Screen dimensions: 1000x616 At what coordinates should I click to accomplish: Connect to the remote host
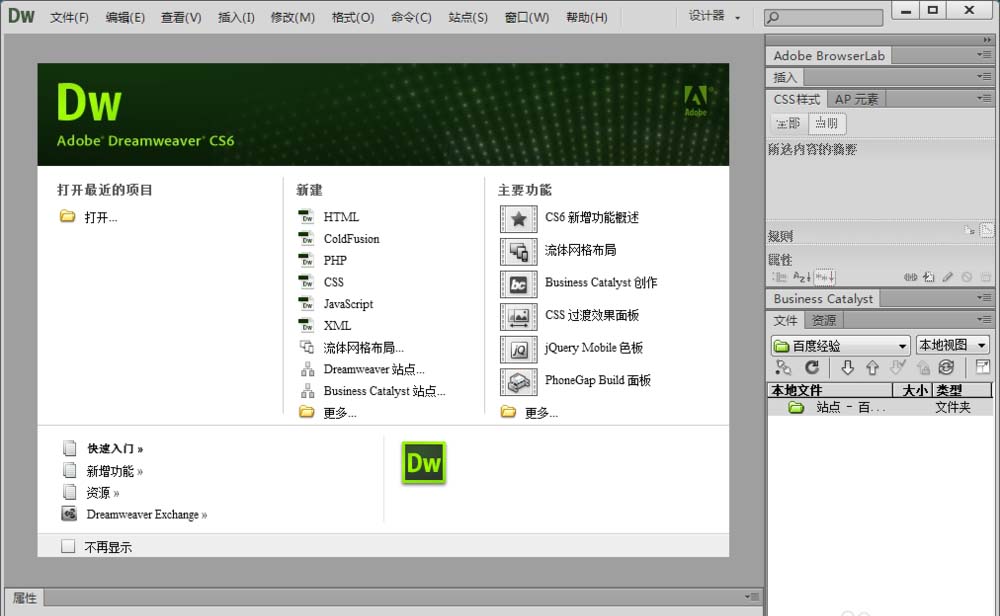785,368
